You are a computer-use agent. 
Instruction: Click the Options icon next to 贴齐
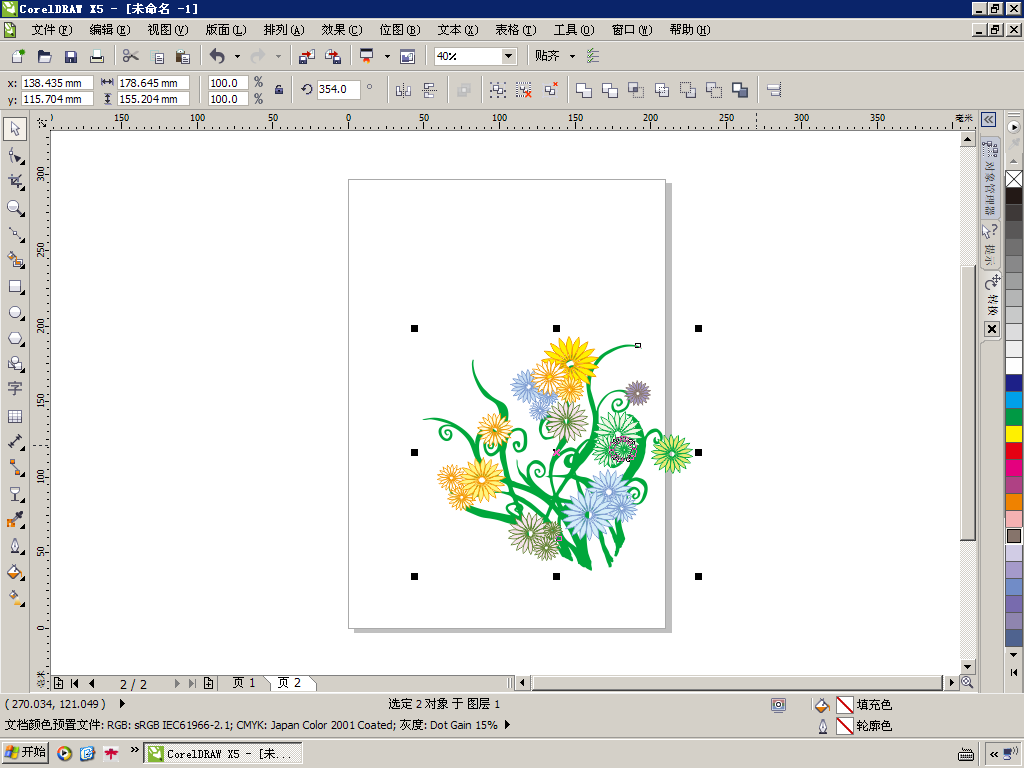[x=593, y=56]
